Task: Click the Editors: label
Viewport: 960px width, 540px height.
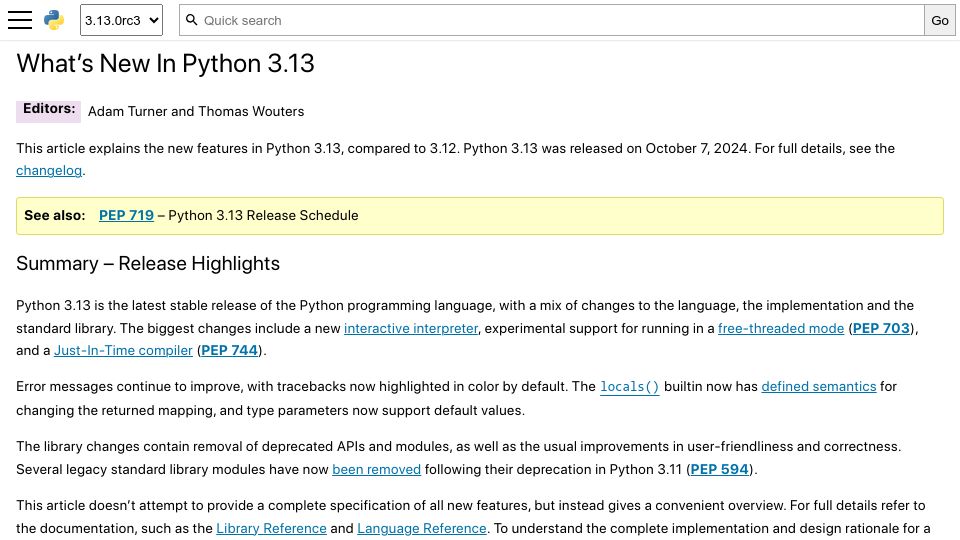Action: (49, 109)
